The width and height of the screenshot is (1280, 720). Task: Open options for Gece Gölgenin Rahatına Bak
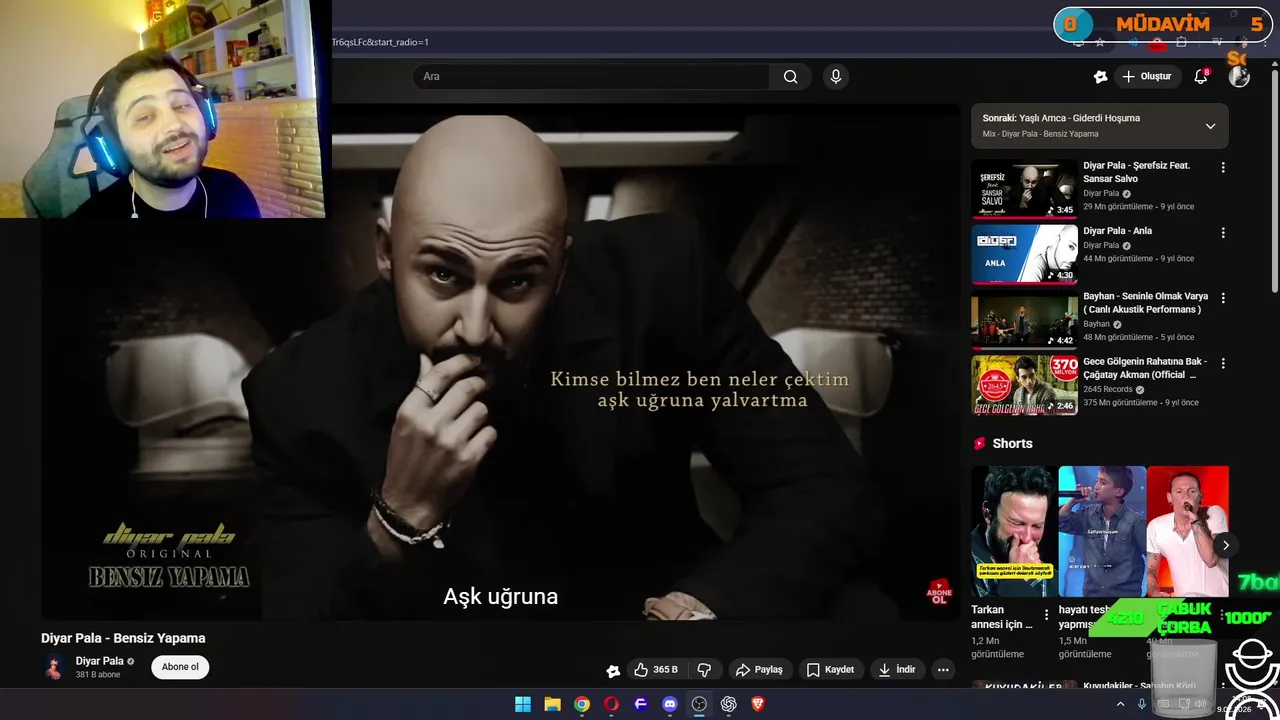tap(1222, 364)
